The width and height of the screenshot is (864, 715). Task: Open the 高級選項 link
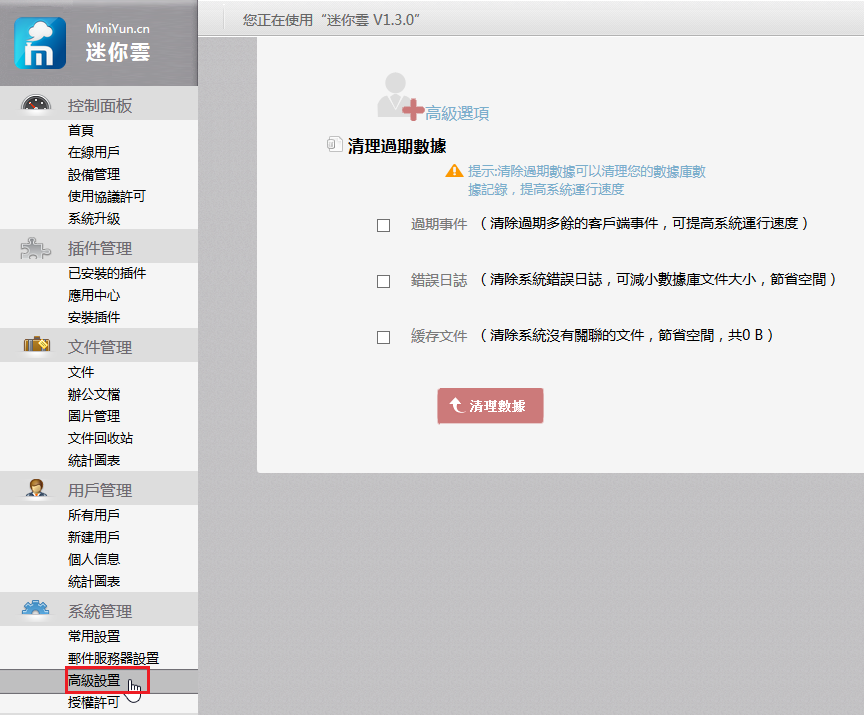(457, 113)
